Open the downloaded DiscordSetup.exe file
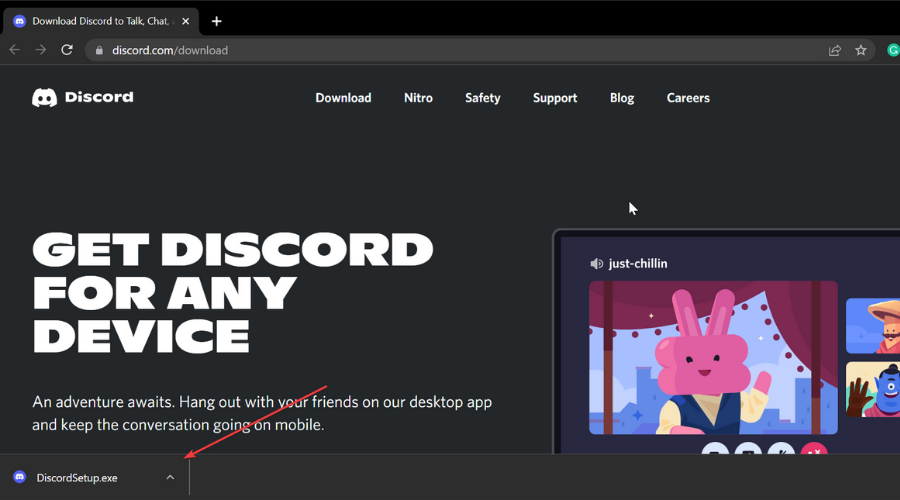Screen dimensions: 900x500 pyautogui.click(x=77, y=478)
